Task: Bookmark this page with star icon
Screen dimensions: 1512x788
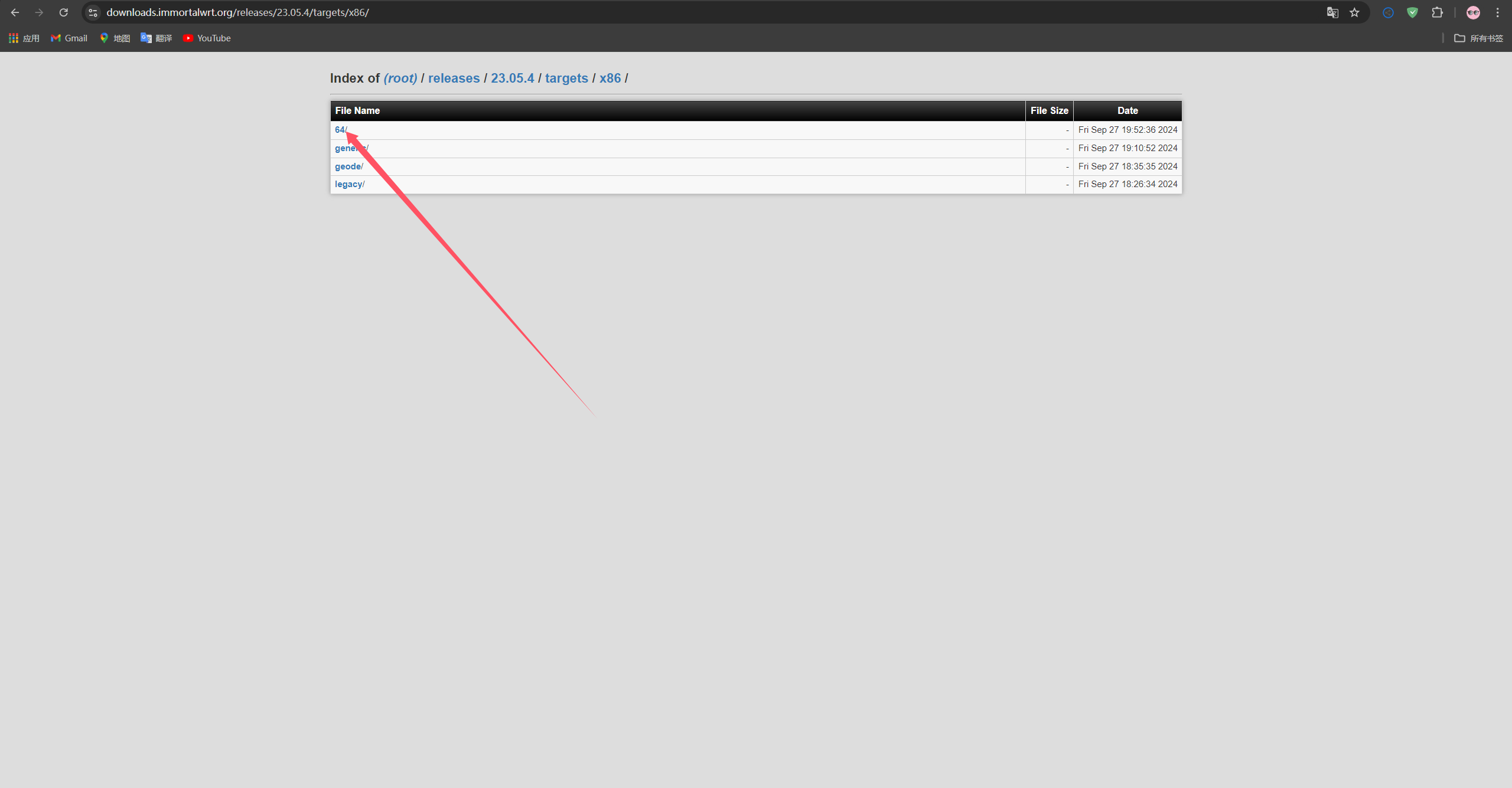Action: tap(1355, 12)
